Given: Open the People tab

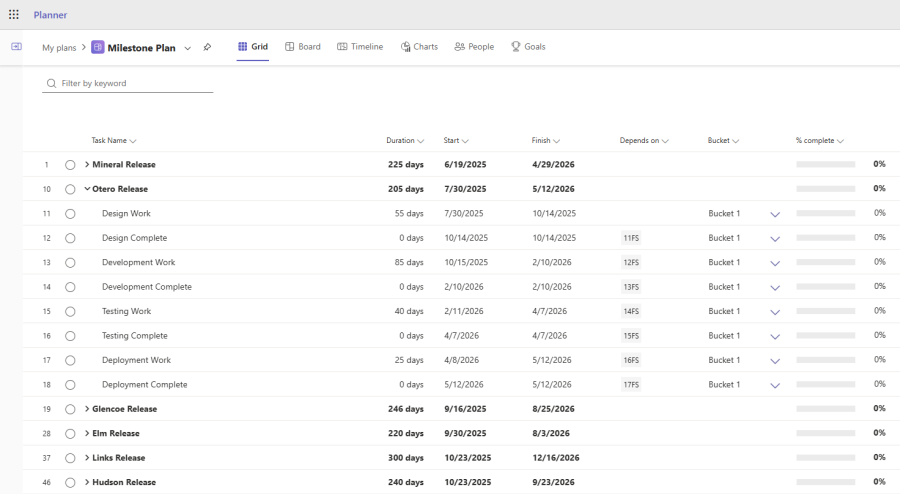Looking at the screenshot, I should point(474,46).
